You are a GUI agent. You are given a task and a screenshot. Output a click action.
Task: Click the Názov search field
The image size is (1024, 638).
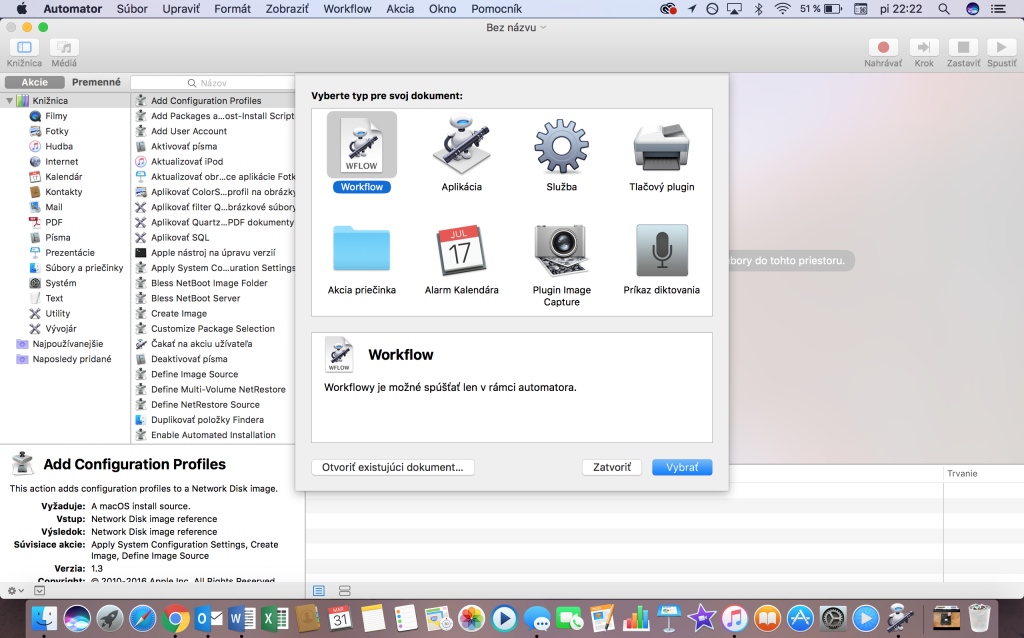tap(214, 83)
